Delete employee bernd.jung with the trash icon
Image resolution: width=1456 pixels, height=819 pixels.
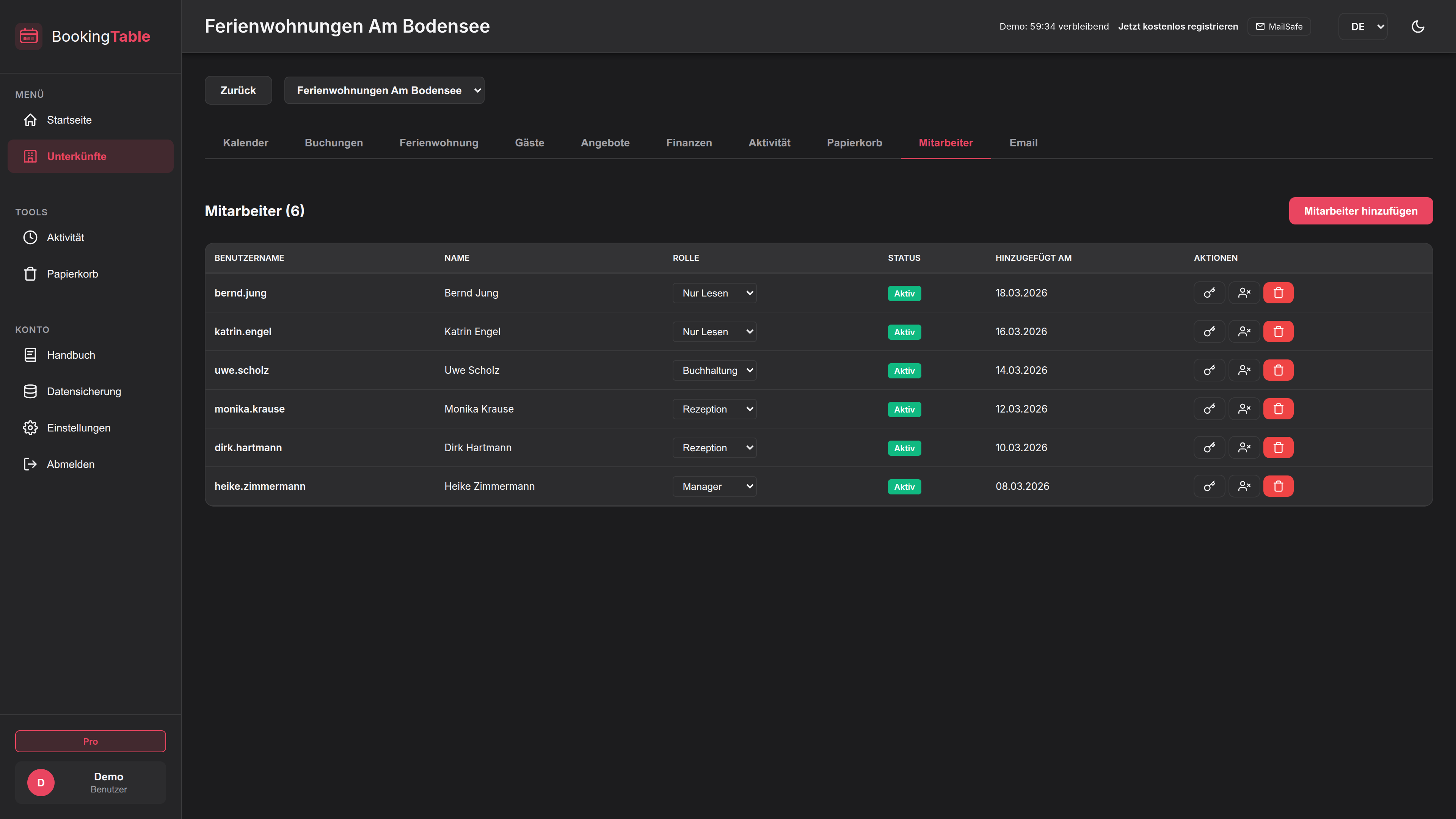1279,293
